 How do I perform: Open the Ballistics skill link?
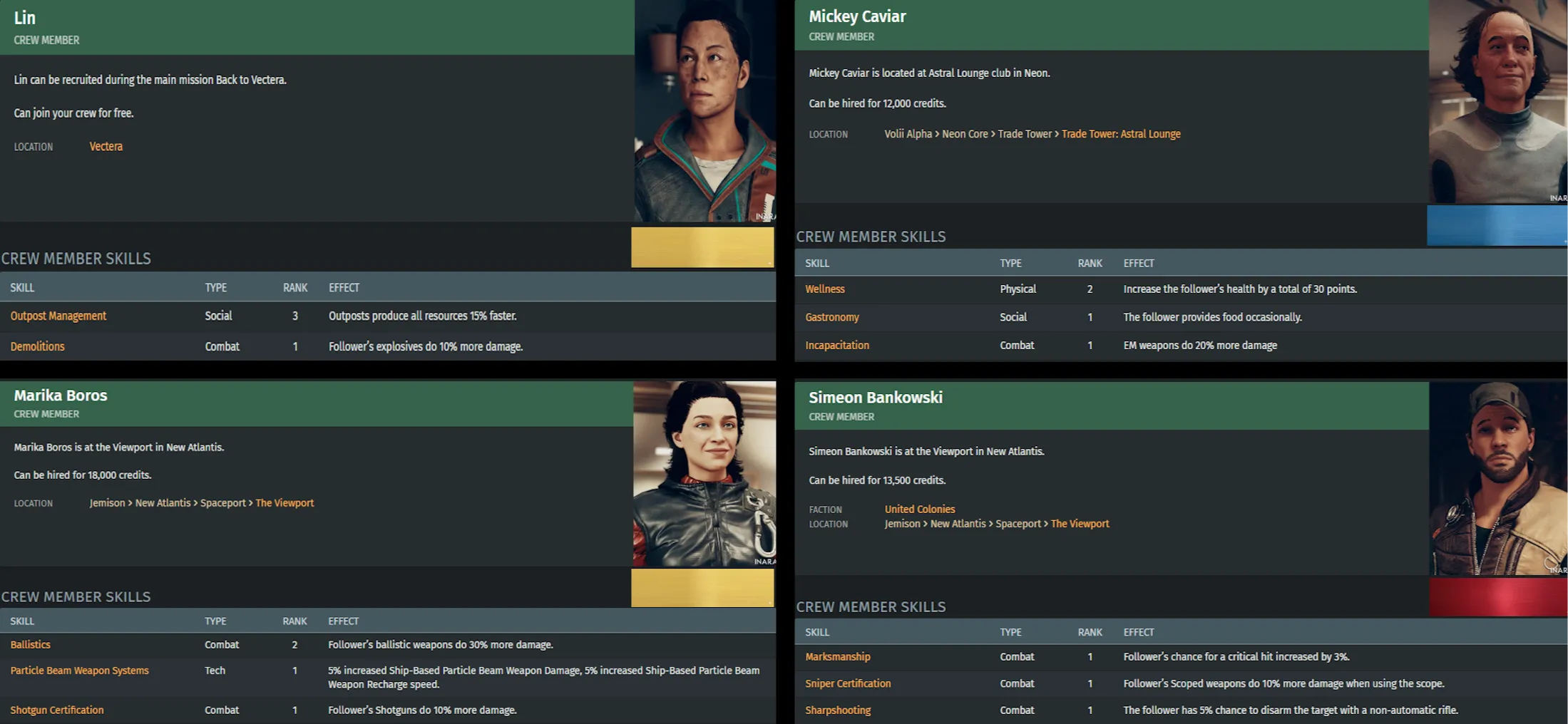coord(30,644)
